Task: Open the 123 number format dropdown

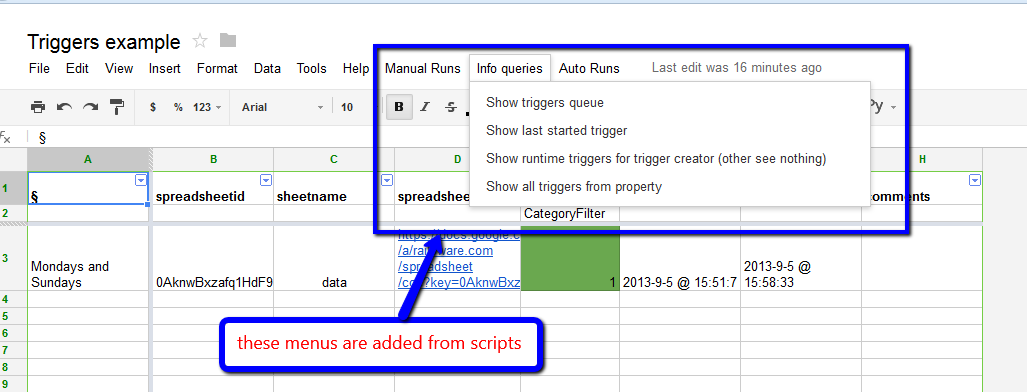Action: 207,107
